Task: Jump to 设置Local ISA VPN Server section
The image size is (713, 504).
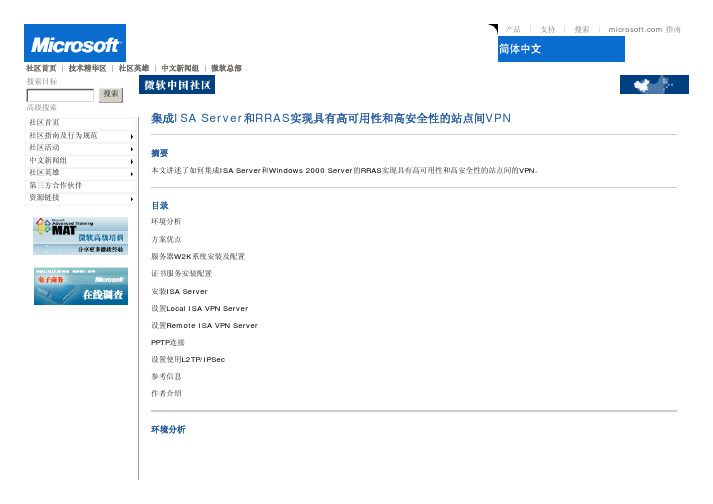Action: click(200, 308)
